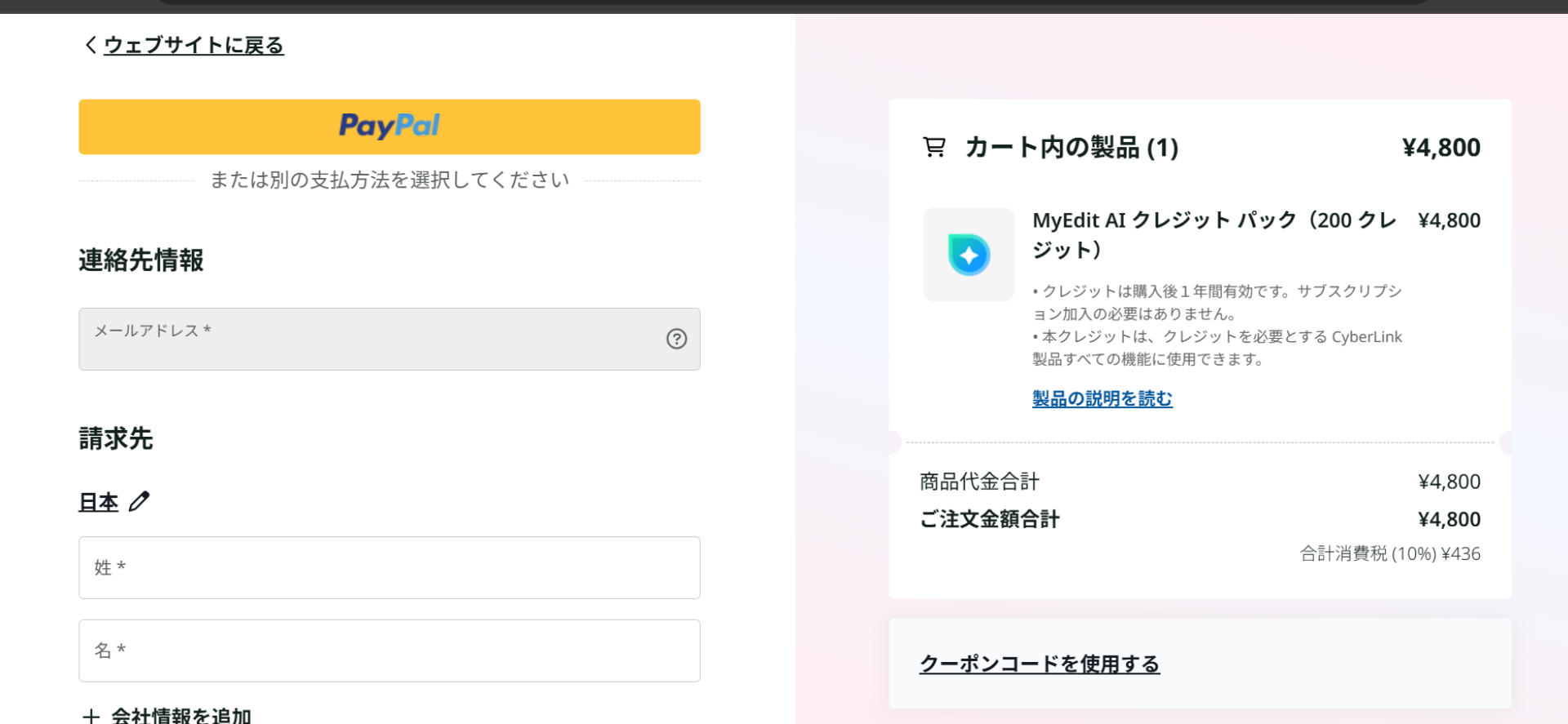Pay with the yellow PayPal button
Screen dimensions: 1568x724
(390, 127)
